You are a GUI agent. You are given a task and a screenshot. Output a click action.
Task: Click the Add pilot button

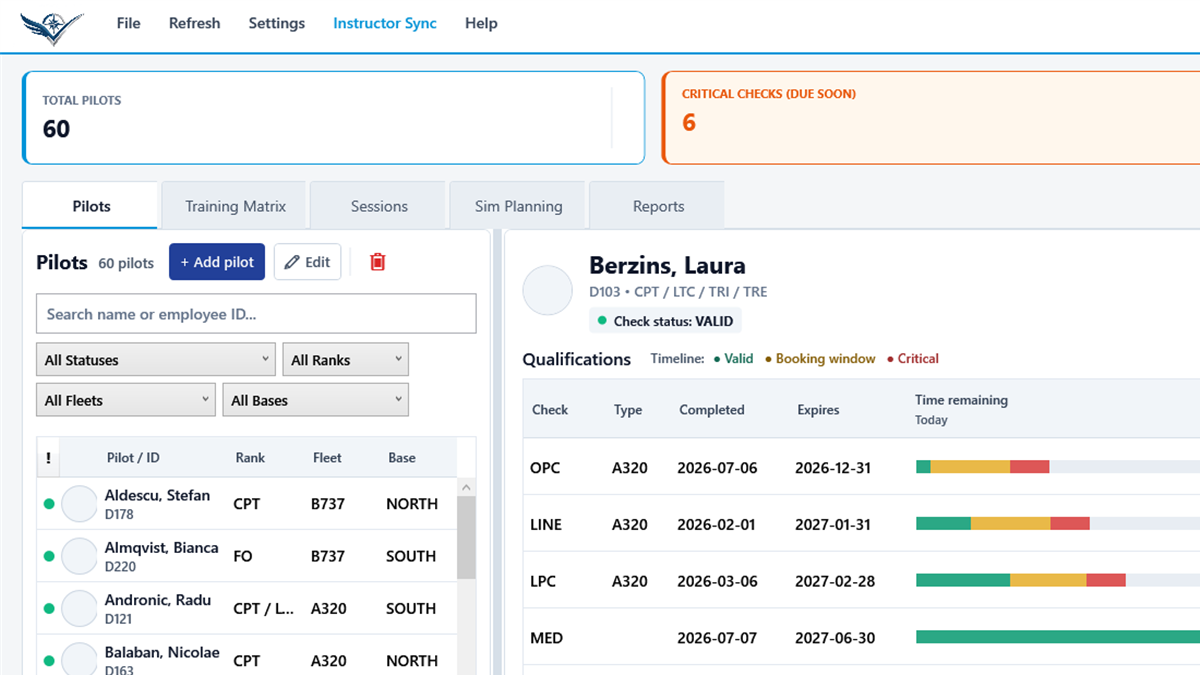coord(217,262)
